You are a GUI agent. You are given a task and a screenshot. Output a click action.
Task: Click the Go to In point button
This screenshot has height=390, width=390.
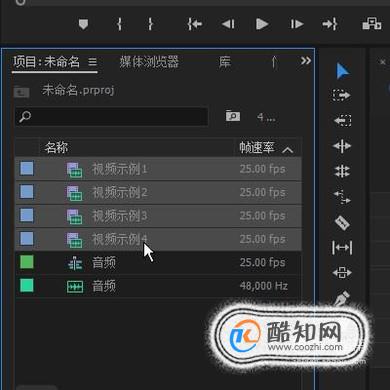pos(195,24)
